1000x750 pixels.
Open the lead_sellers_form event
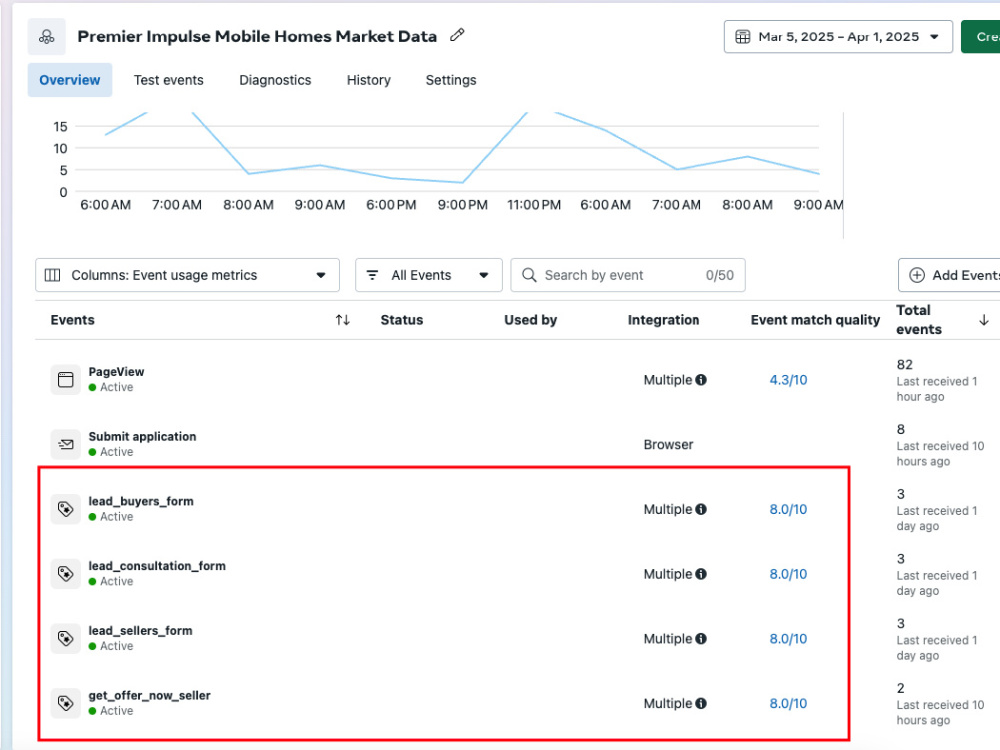[140, 631]
